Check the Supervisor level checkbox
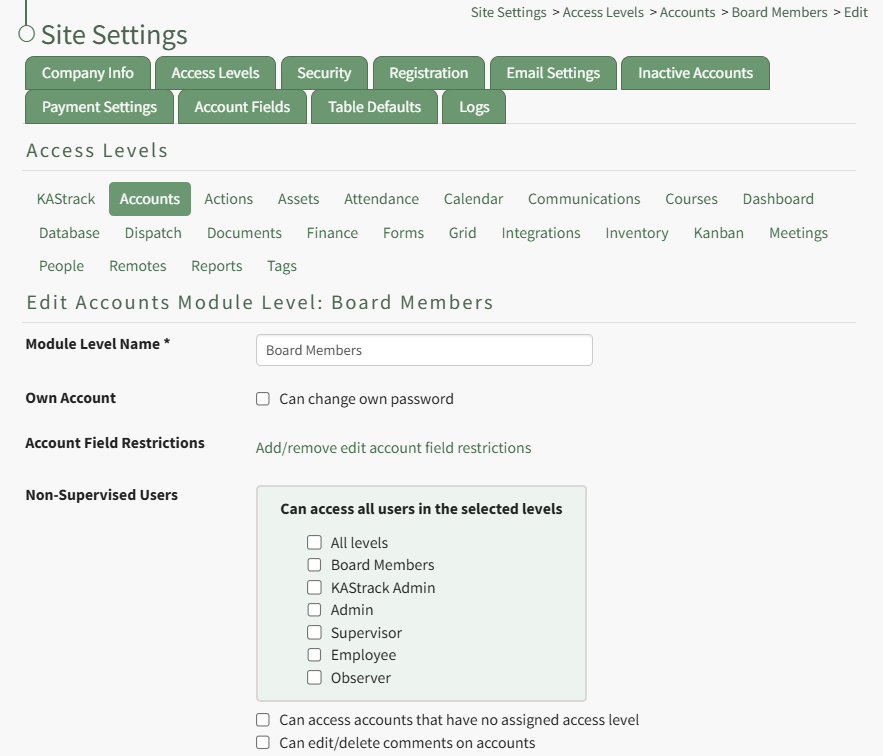 click(314, 633)
